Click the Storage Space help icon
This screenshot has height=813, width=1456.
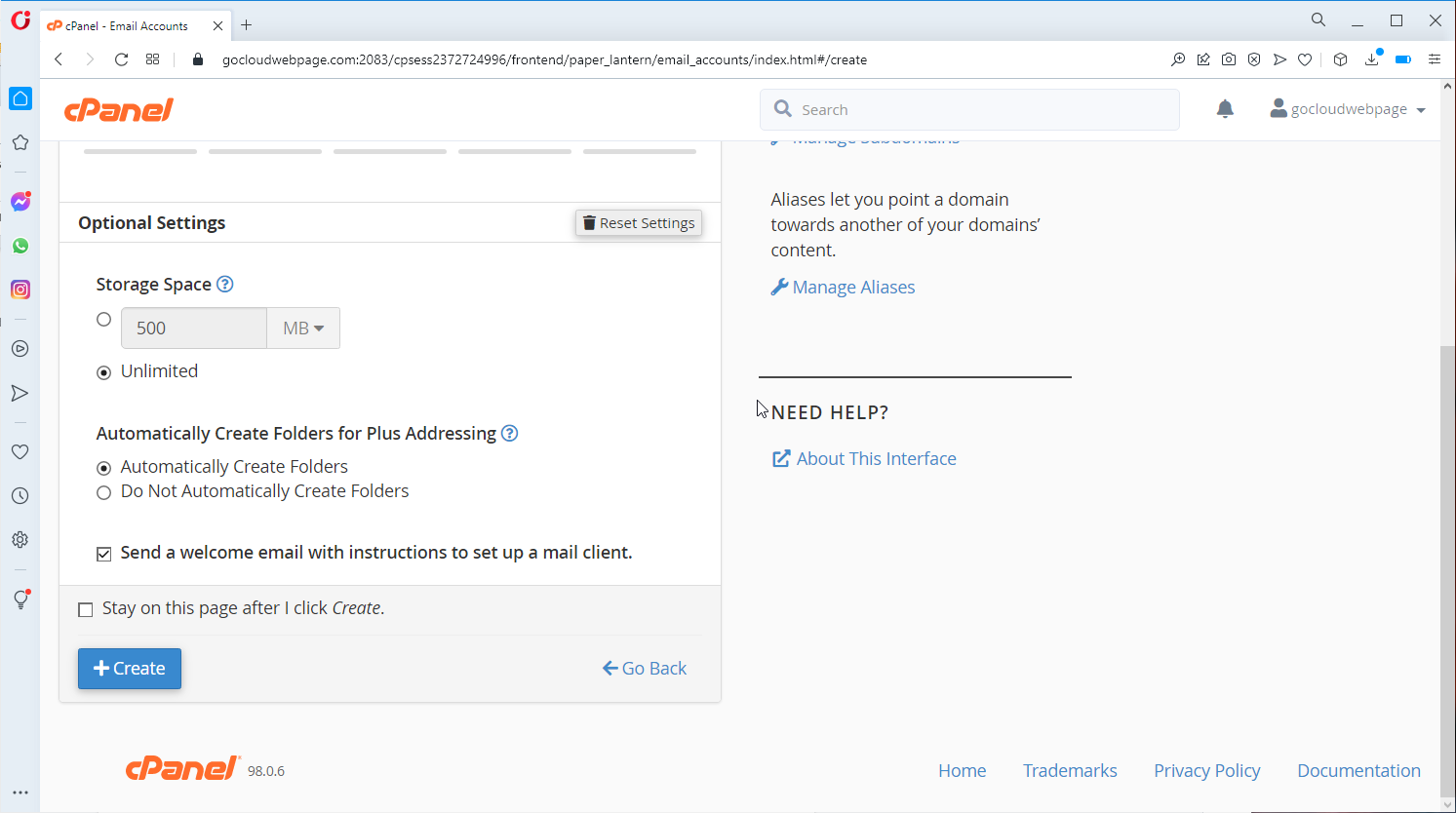224,284
